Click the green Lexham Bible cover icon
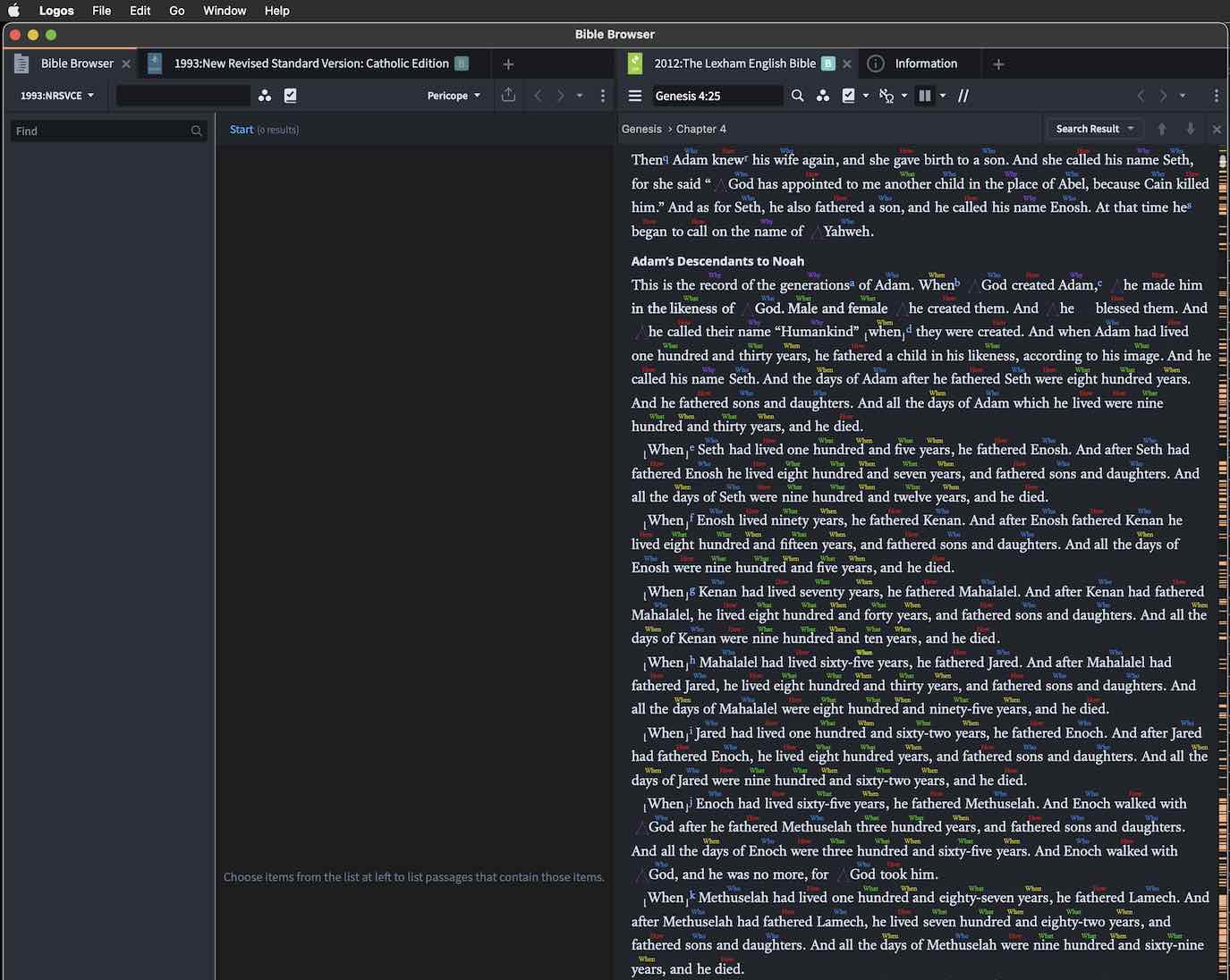This screenshot has height=980, width=1230. [635, 63]
